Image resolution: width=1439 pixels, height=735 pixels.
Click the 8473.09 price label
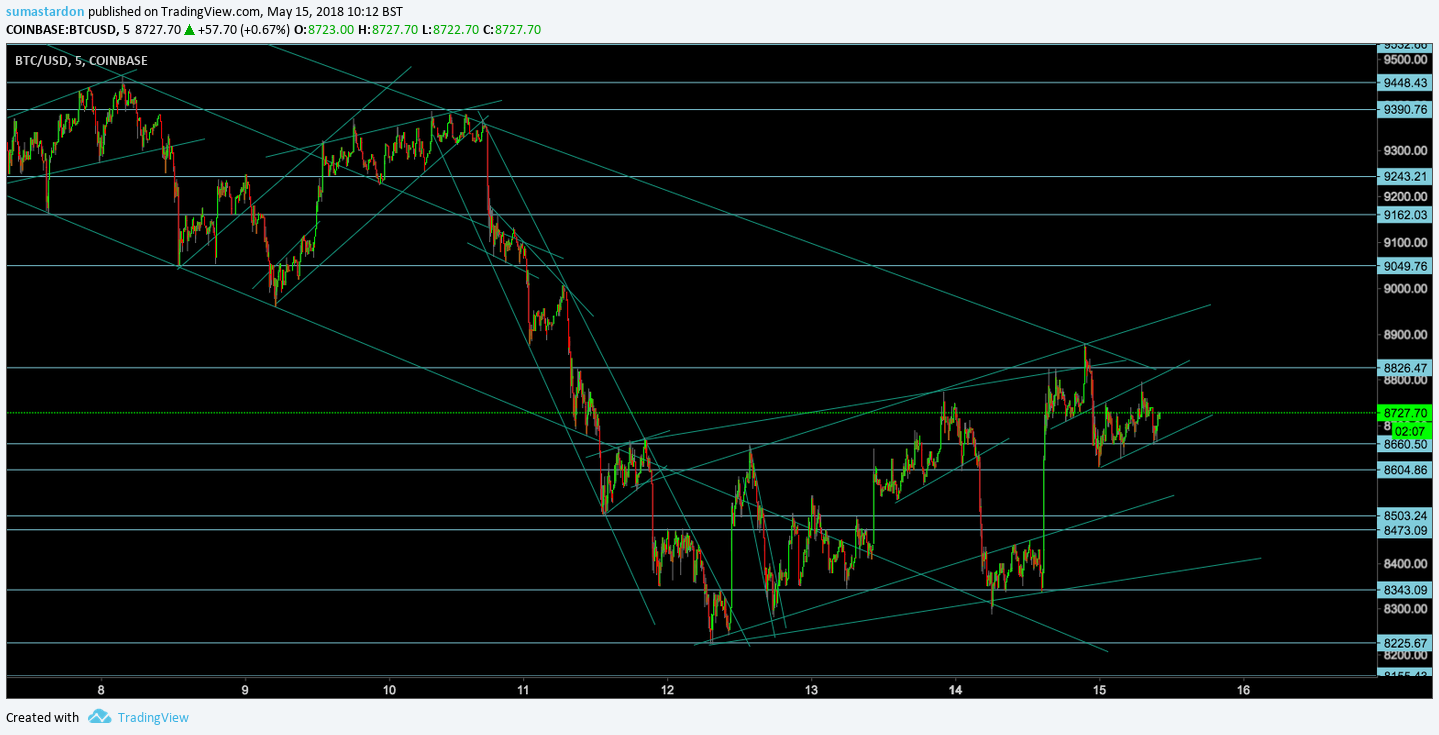(1407, 530)
